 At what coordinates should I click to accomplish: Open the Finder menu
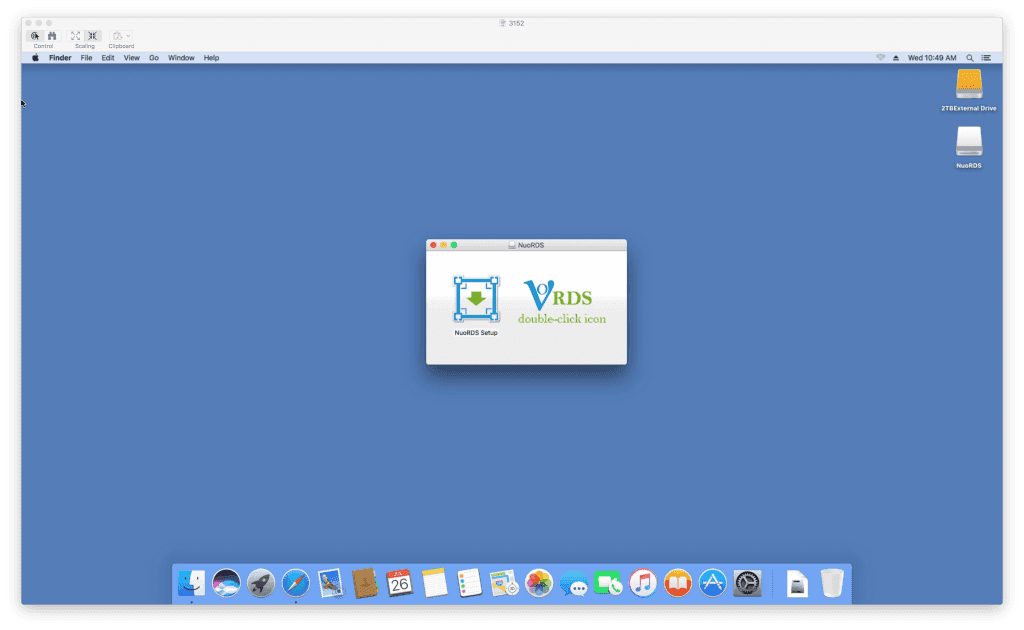pos(60,57)
